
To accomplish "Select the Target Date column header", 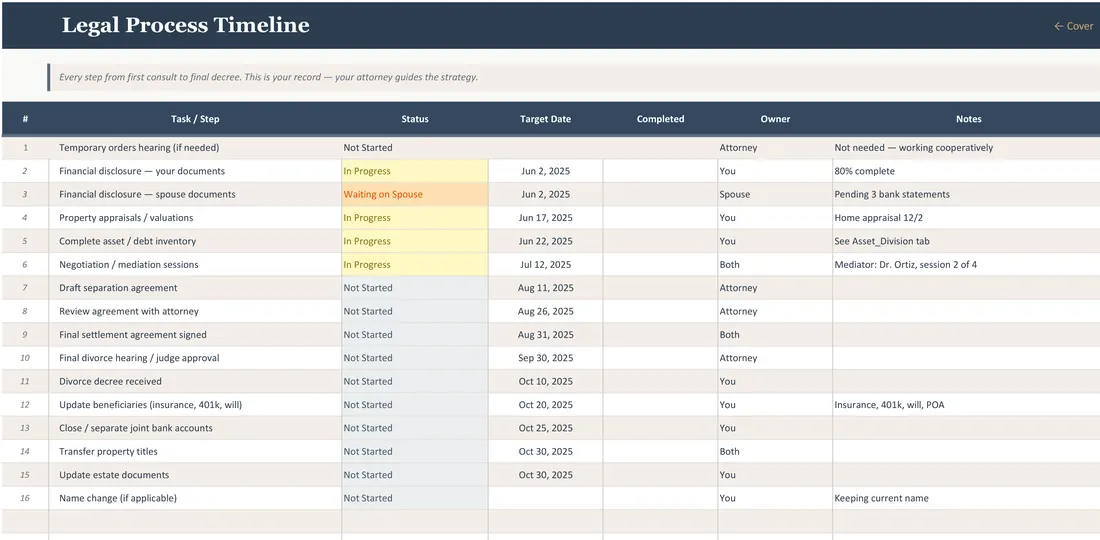I will click(545, 119).
